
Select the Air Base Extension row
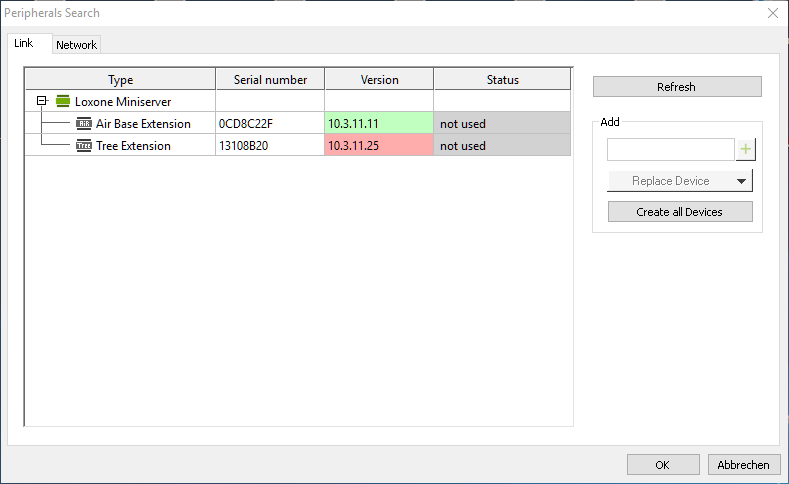point(298,123)
